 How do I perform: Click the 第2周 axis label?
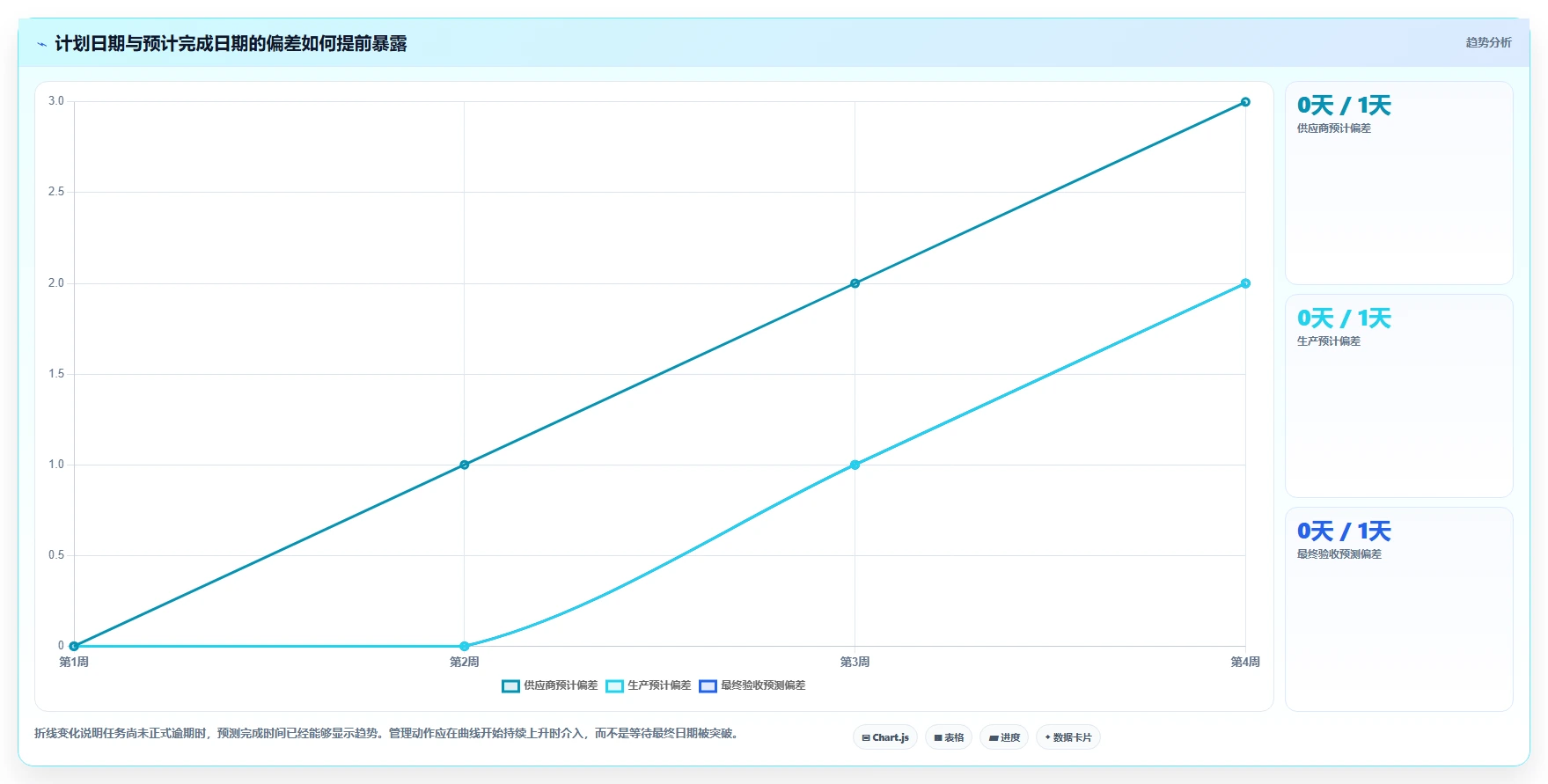[465, 662]
